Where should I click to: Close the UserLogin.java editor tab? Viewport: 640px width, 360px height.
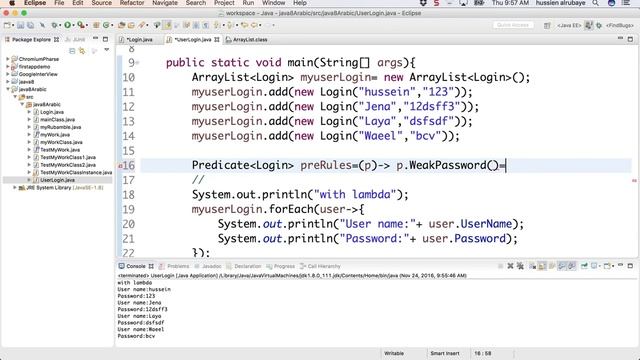tap(217, 40)
